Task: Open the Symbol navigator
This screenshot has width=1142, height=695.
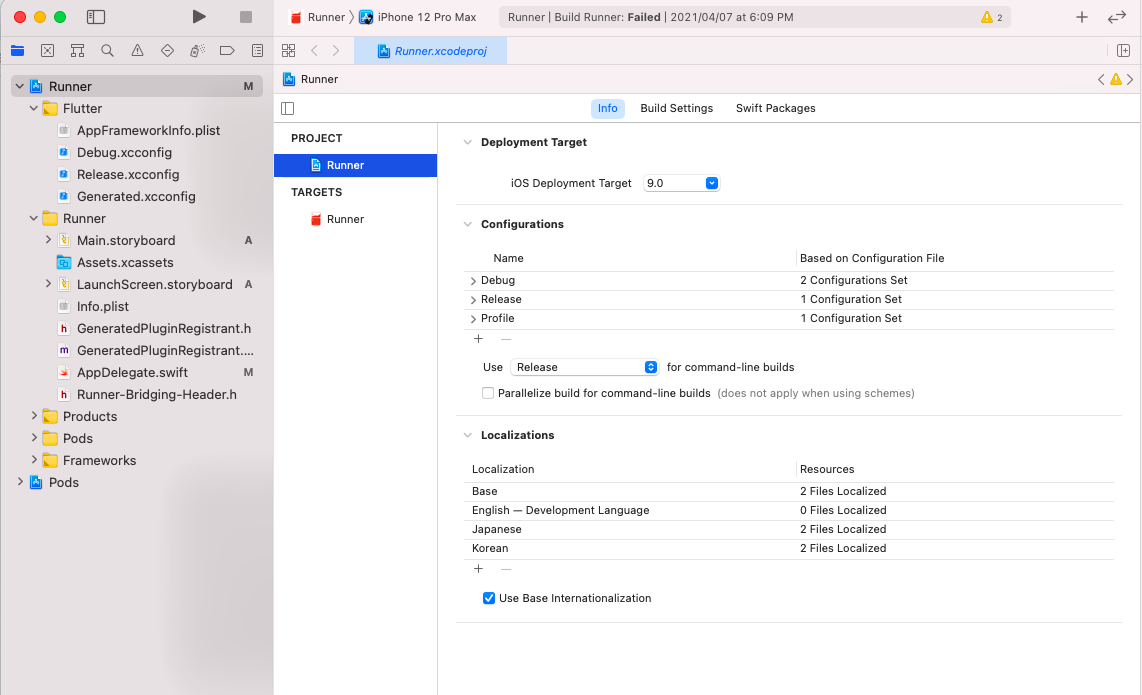Action: pos(77,50)
